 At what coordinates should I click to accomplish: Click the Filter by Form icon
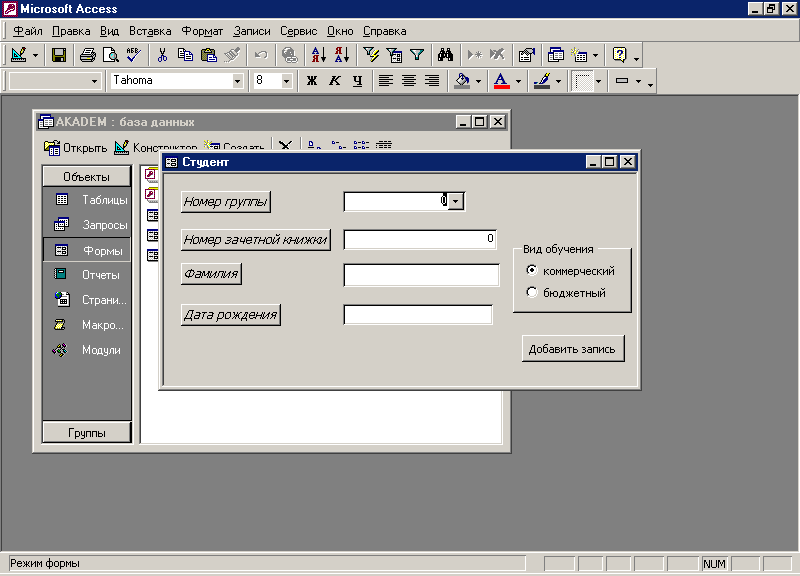[x=394, y=55]
